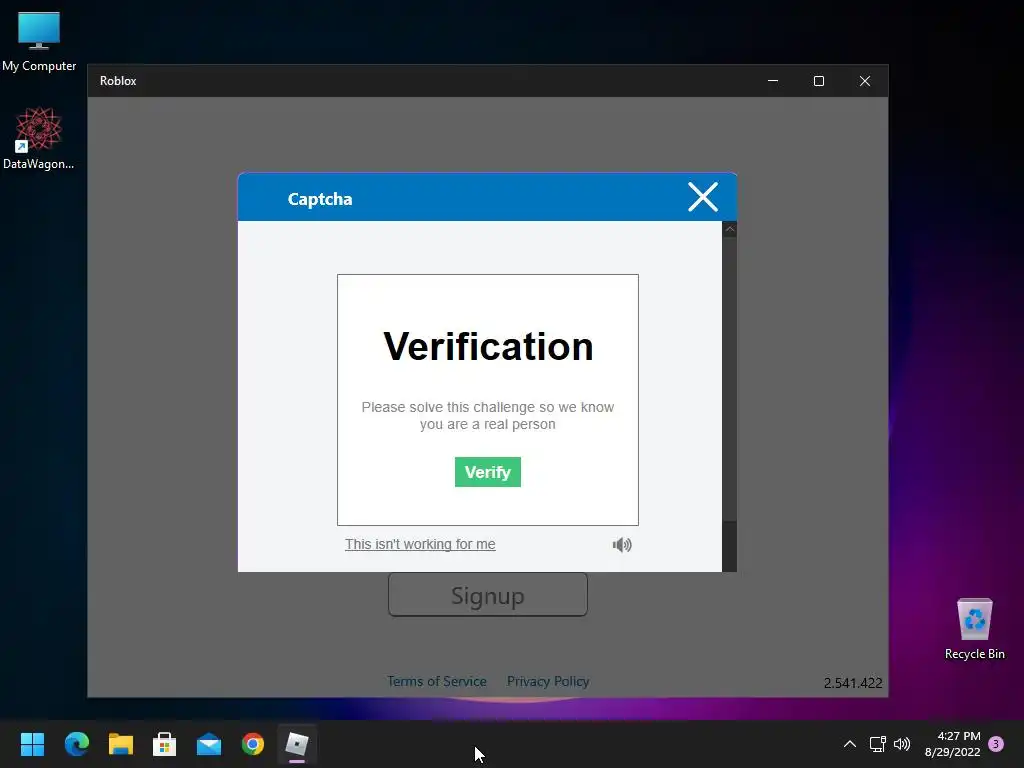1024x768 pixels.
Task: Launch Microsoft Edge from the taskbar
Action: (76, 744)
